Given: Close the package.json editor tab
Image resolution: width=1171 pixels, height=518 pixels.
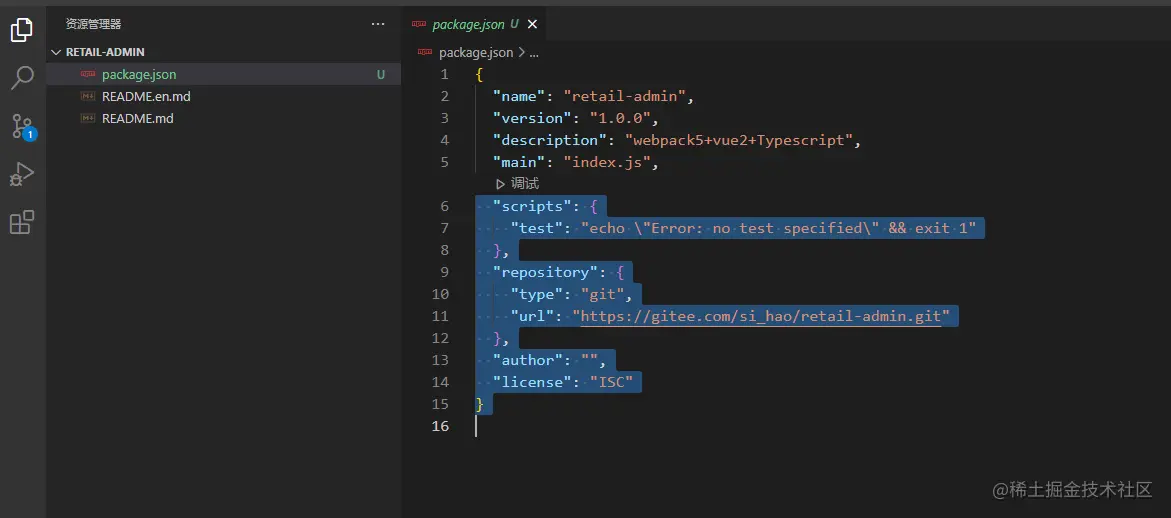Looking at the screenshot, I should tap(532, 25).
